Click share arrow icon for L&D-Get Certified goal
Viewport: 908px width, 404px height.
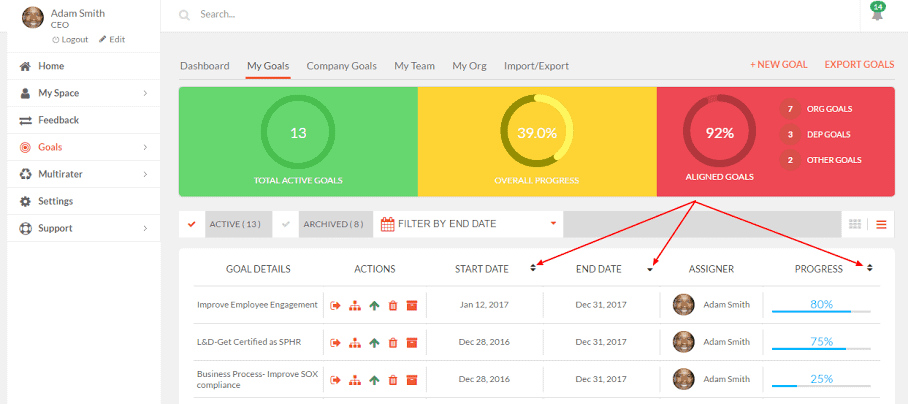(x=335, y=343)
